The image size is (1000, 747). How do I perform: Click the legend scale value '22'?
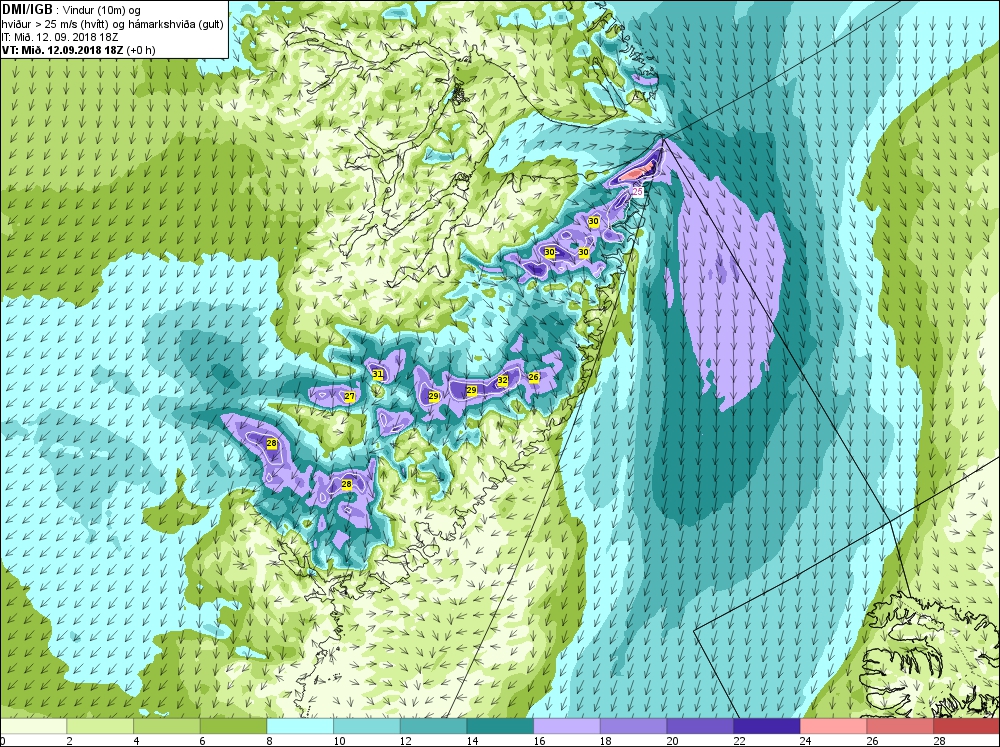(x=739, y=741)
